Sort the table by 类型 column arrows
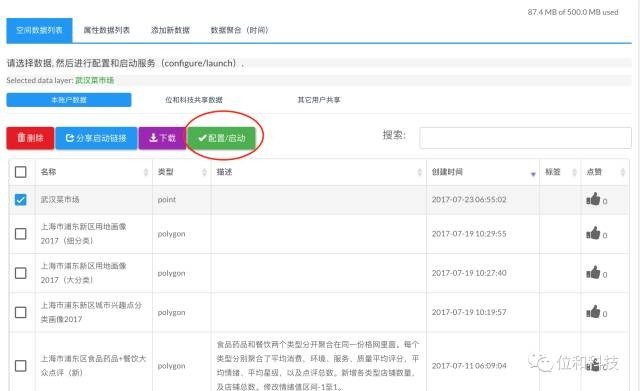 click(204, 172)
